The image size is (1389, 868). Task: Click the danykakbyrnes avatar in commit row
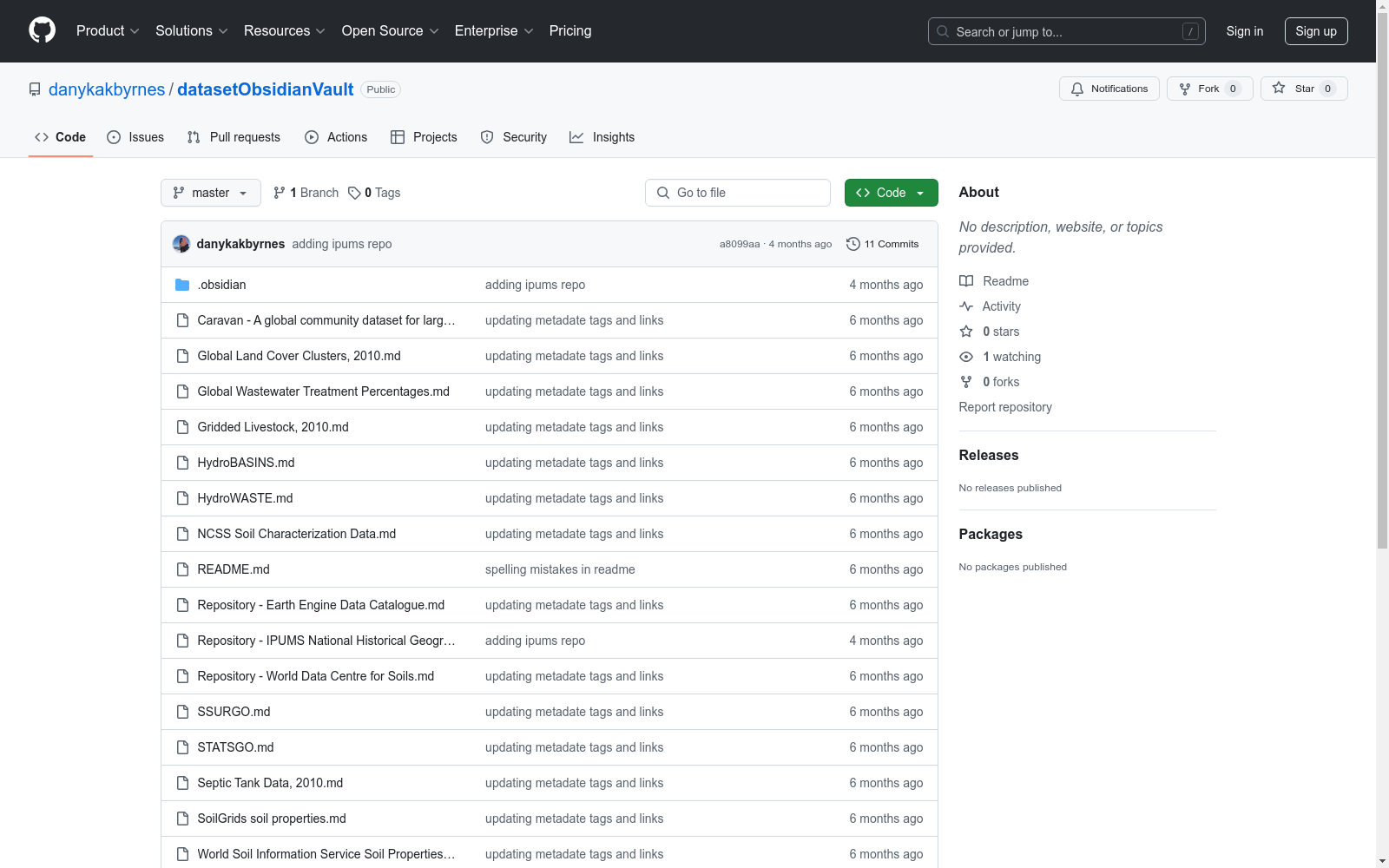pos(181,244)
